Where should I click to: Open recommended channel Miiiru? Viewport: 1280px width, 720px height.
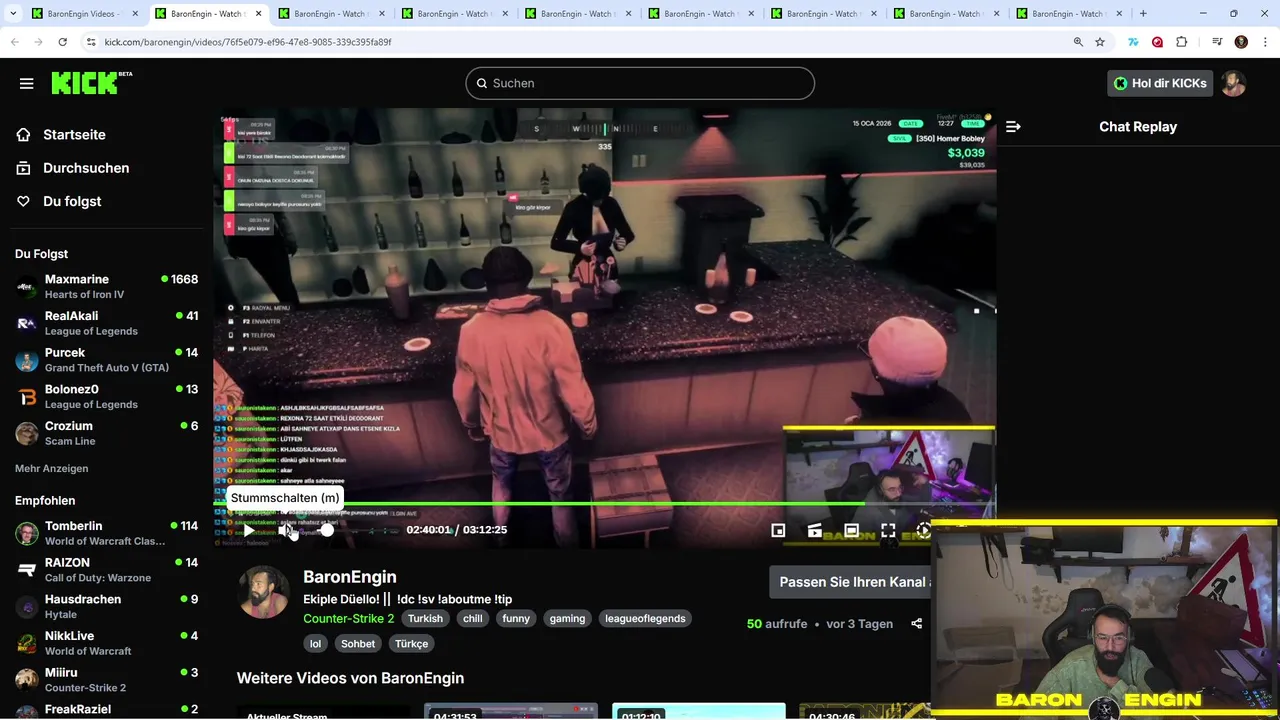[107, 680]
